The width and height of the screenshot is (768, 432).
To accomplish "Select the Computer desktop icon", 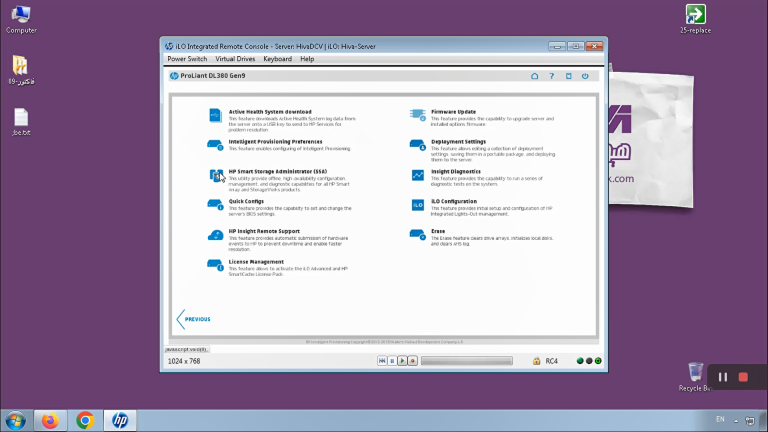I will [21, 20].
